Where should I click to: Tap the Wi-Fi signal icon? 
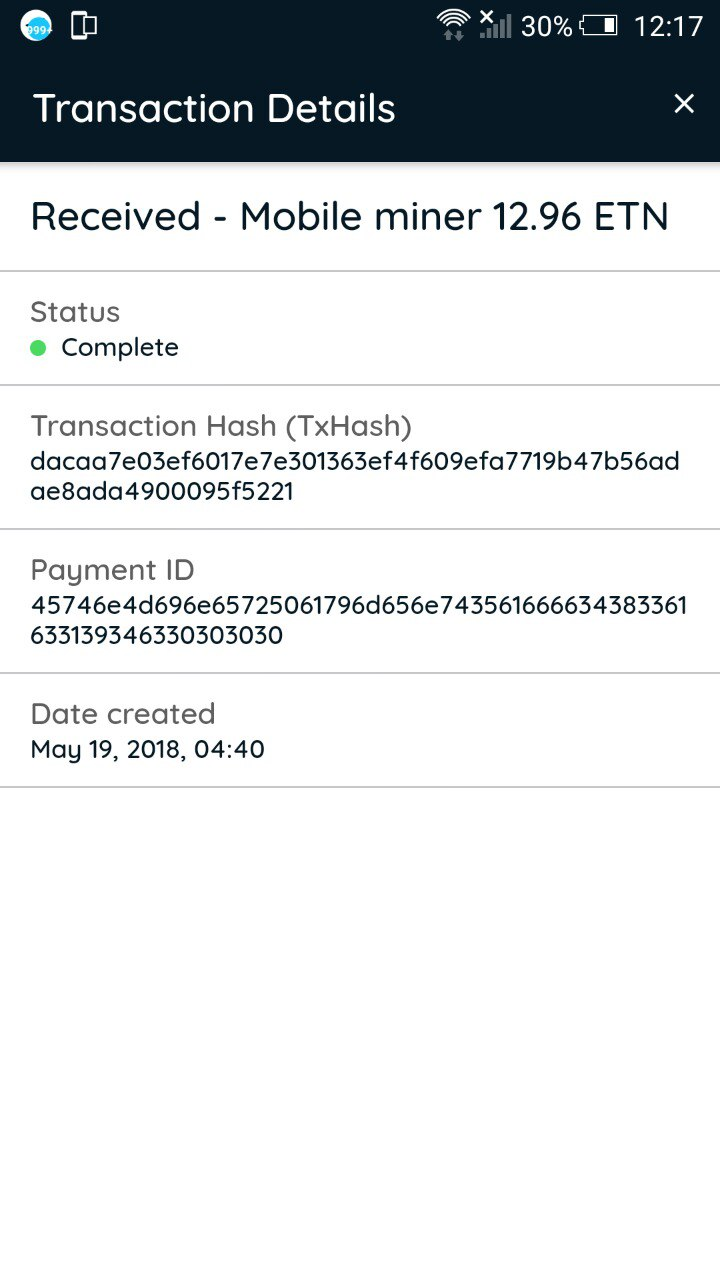453,24
